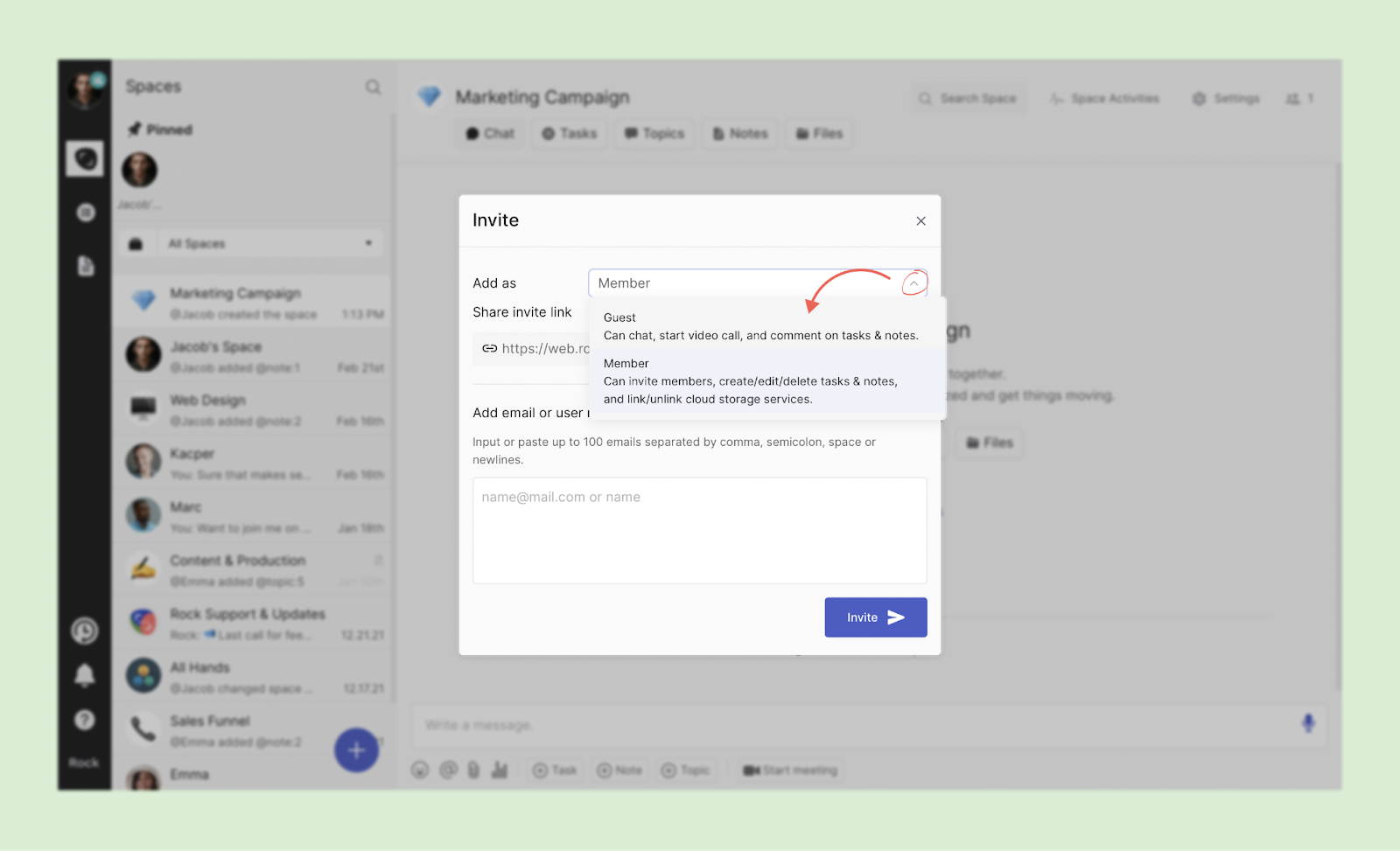Screen dimensions: 1400x851
Task: Click the mention @ icon
Action: tap(448, 770)
